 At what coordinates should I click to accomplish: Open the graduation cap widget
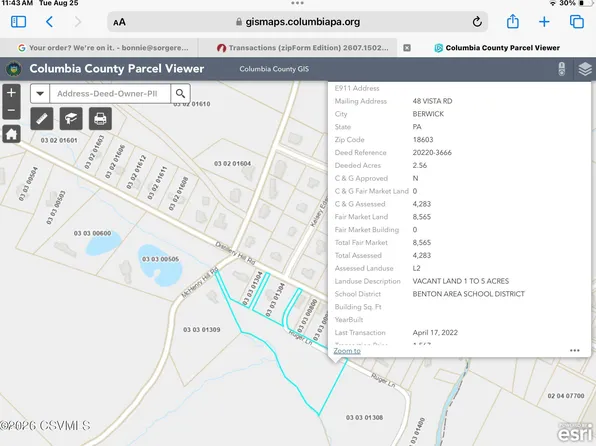71,119
